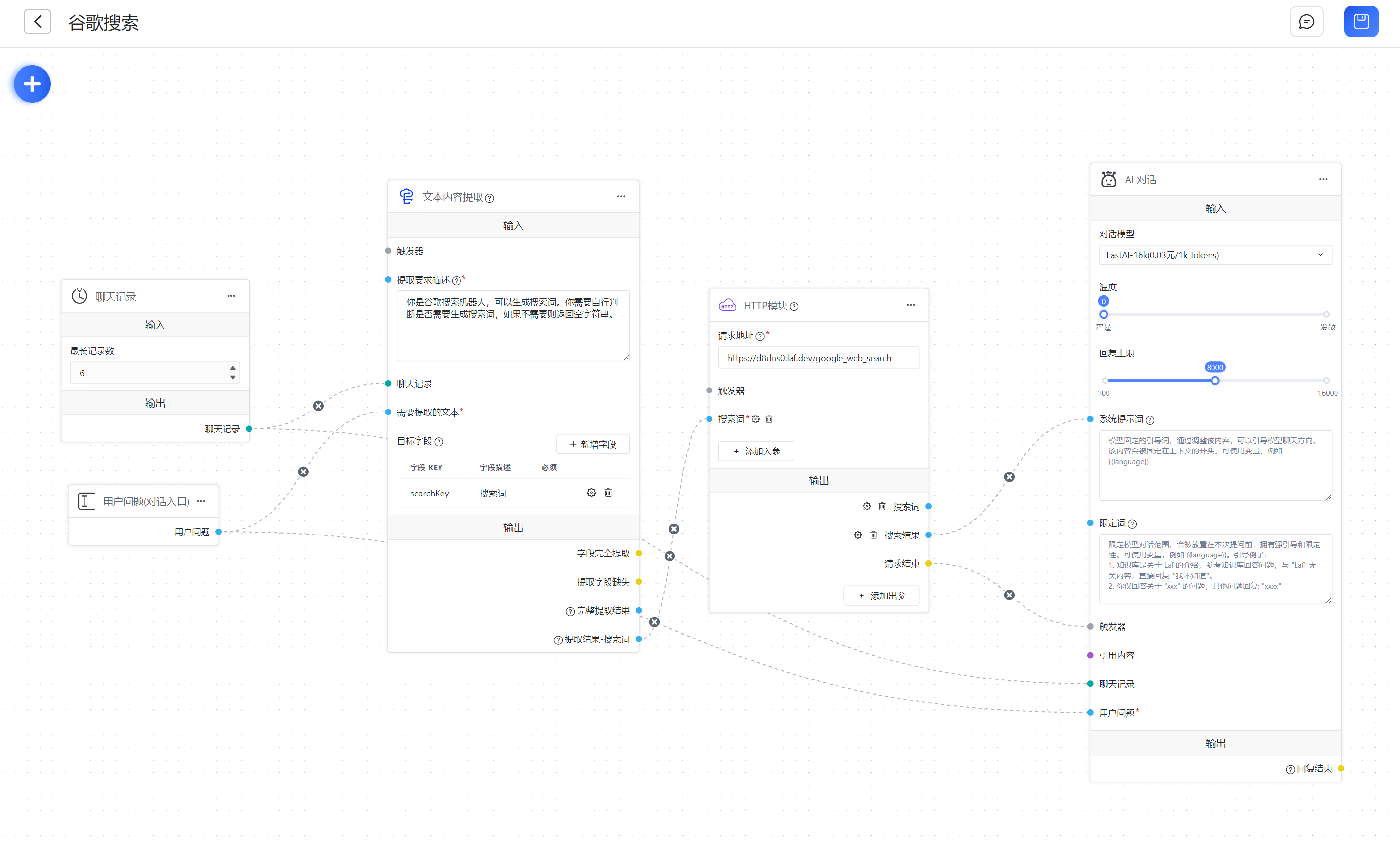Delete HTTP input 搜索词 parameter
This screenshot has height=844, width=1400.
coord(769,419)
